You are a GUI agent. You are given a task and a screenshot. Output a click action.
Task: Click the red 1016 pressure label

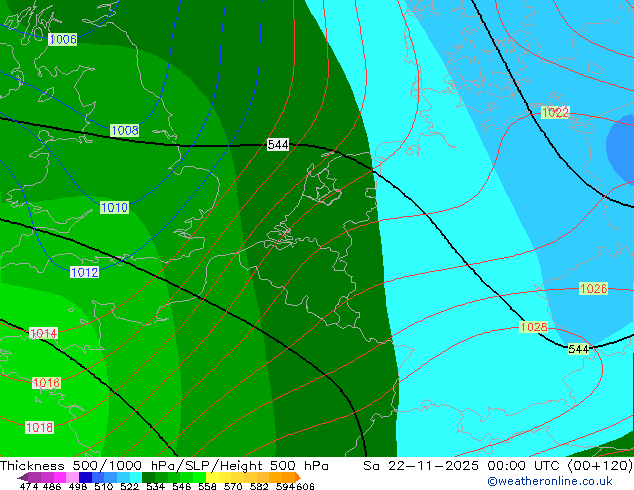point(46,383)
